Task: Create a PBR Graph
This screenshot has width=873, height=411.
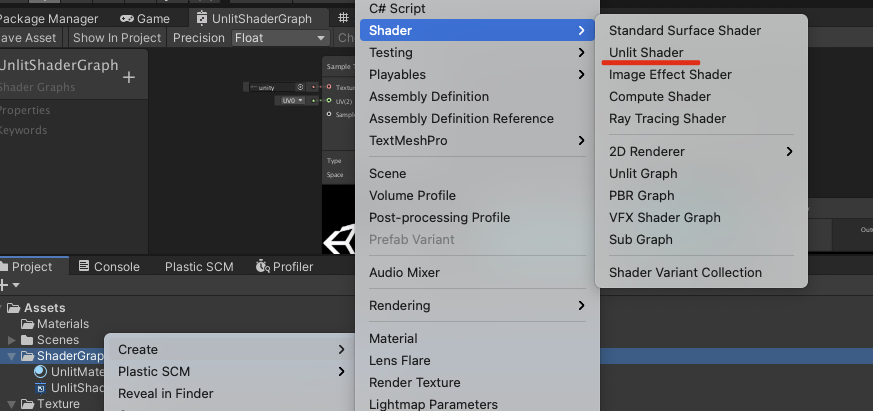Action: 641,195
